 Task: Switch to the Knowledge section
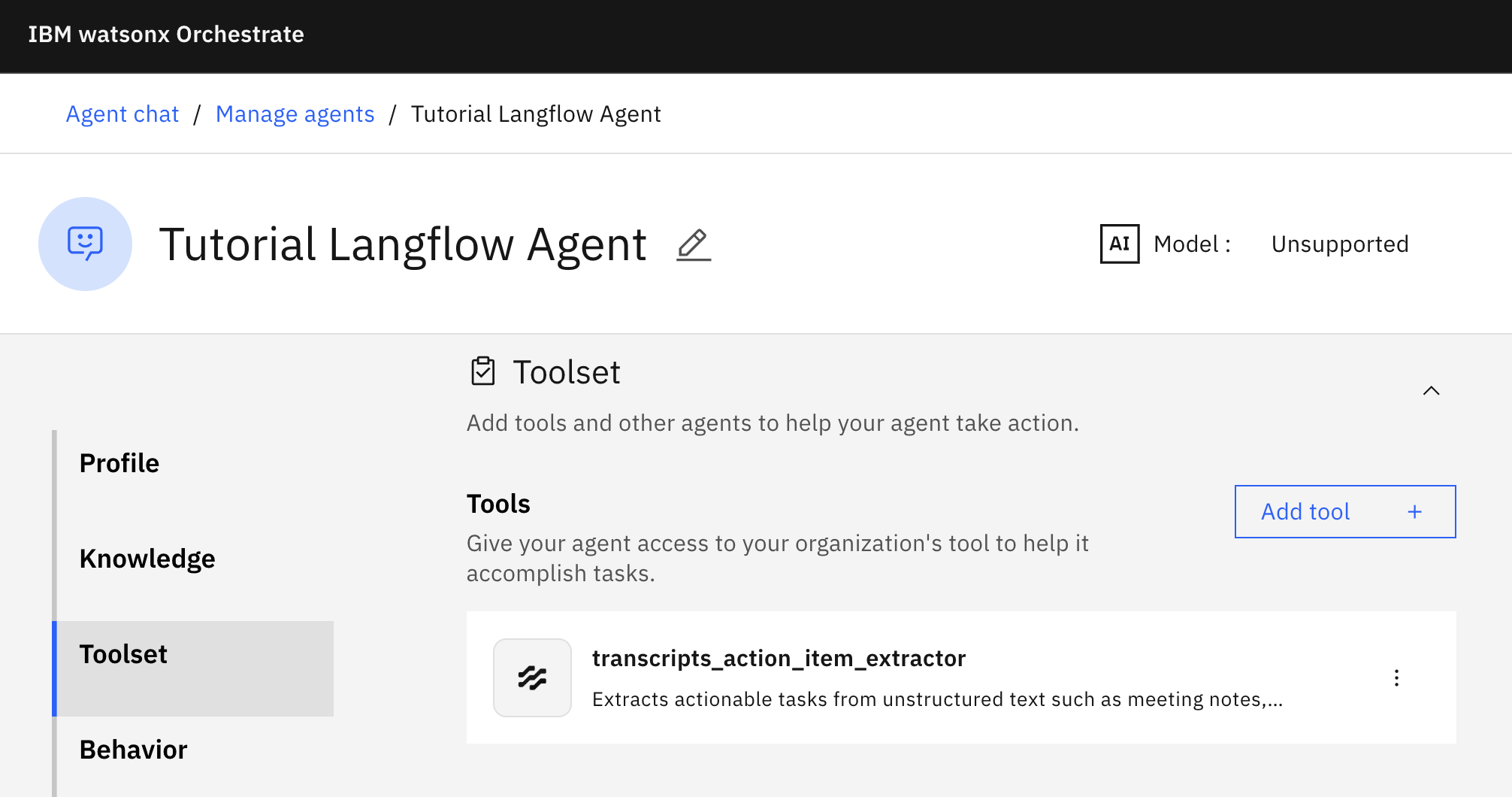point(147,559)
